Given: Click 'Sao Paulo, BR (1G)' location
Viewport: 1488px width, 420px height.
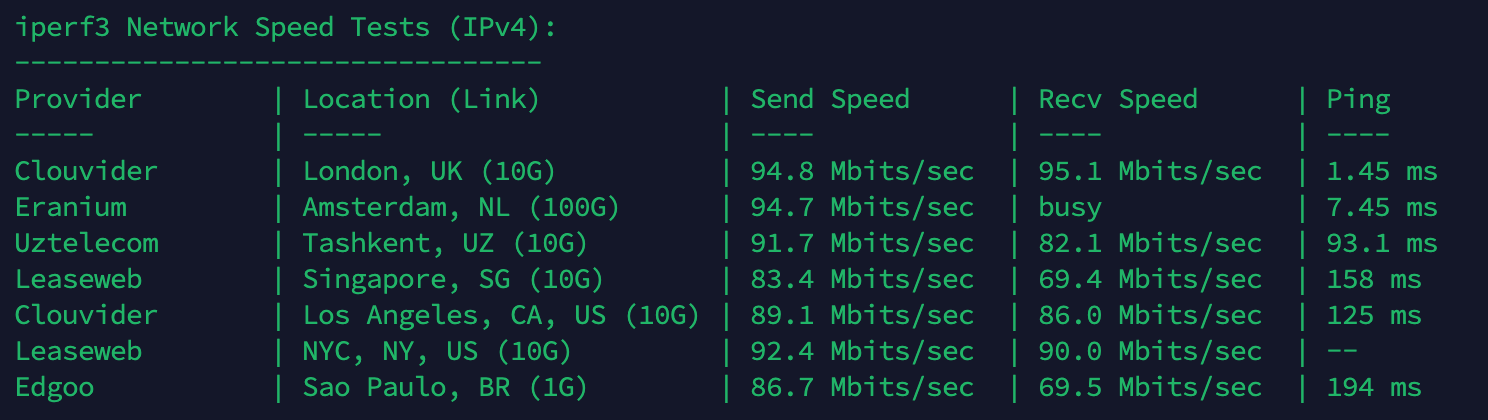Looking at the screenshot, I should (445, 387).
